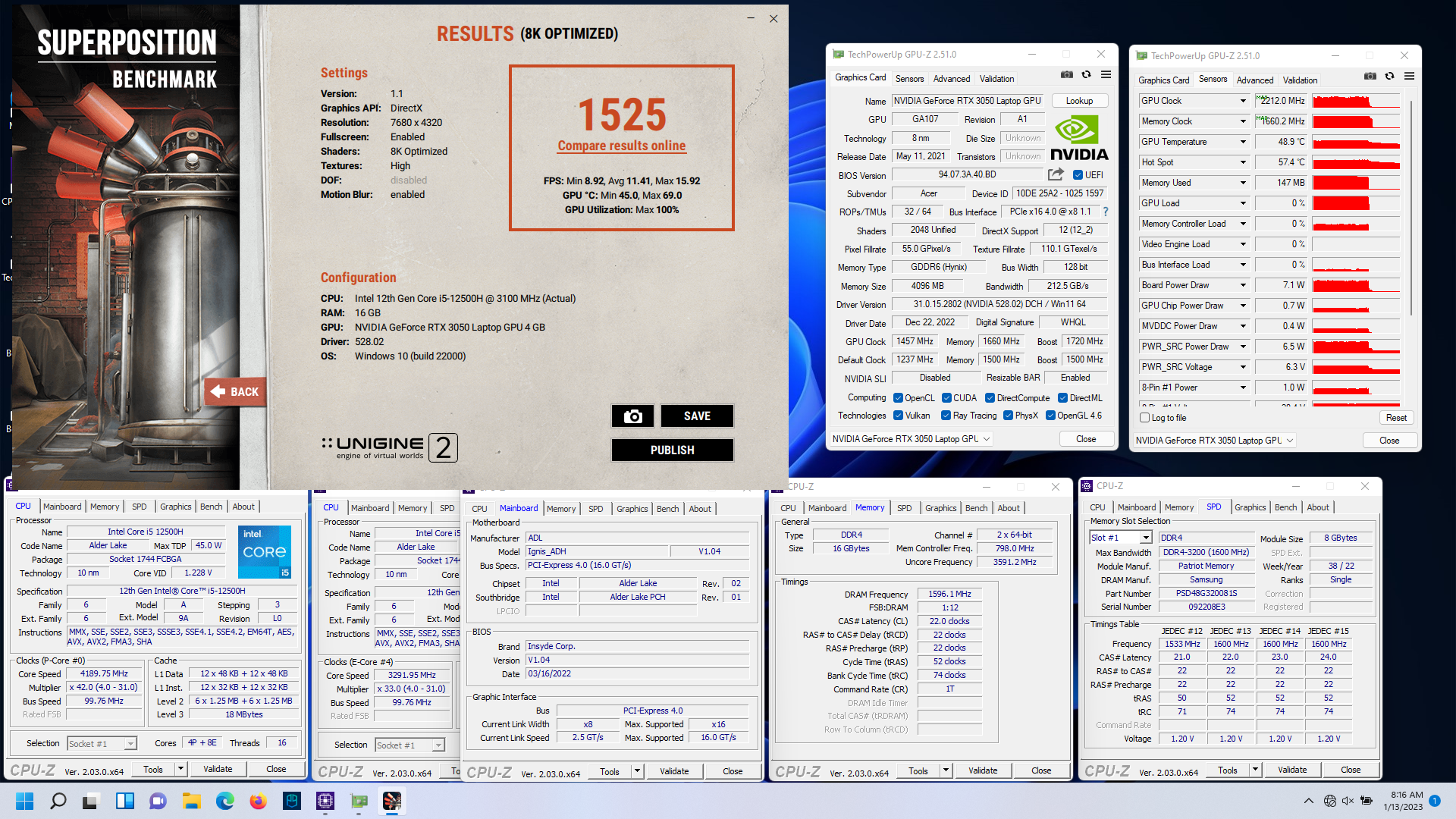1456x819 pixels.
Task: Switch to Validation tab in GPU-Z Sensors window
Action: coord(1300,80)
